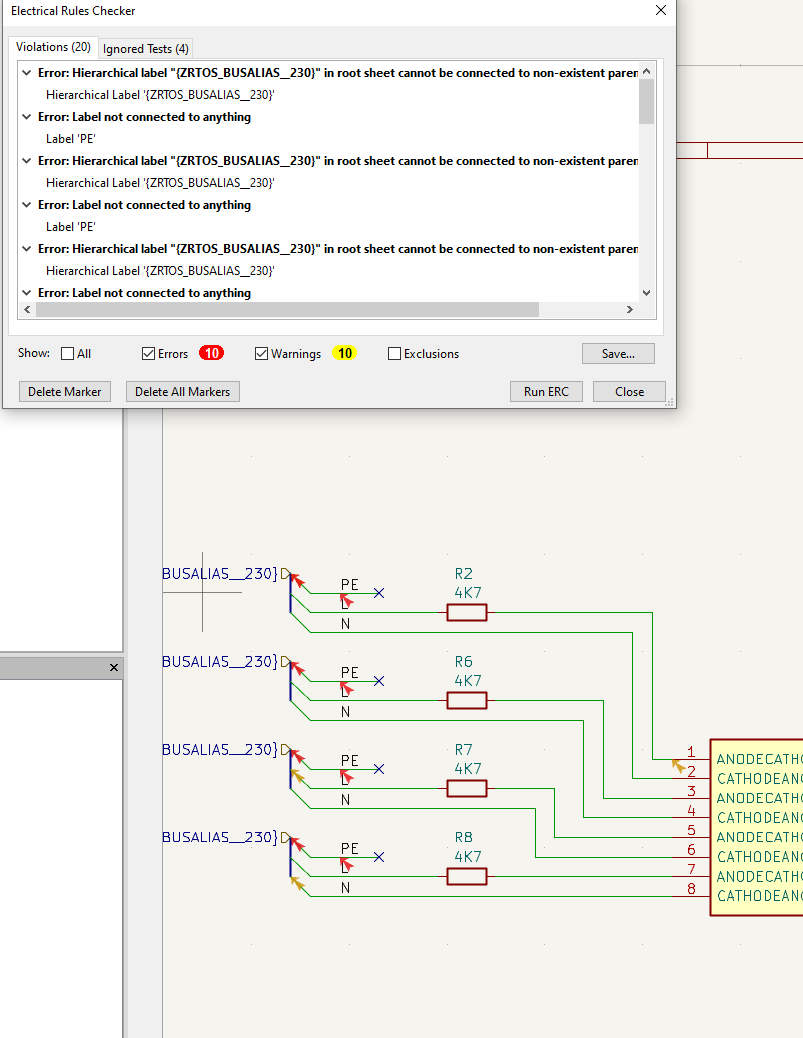Click the Delete All Markers button
Viewport: 803px width, 1038px height.
(x=182, y=392)
